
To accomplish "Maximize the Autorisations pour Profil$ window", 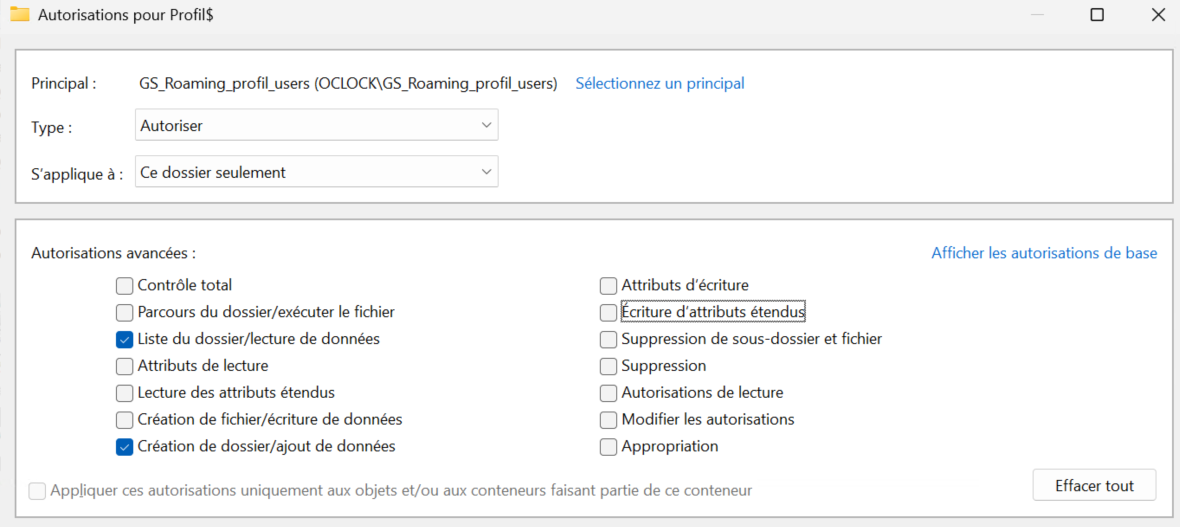I will 1097,15.
